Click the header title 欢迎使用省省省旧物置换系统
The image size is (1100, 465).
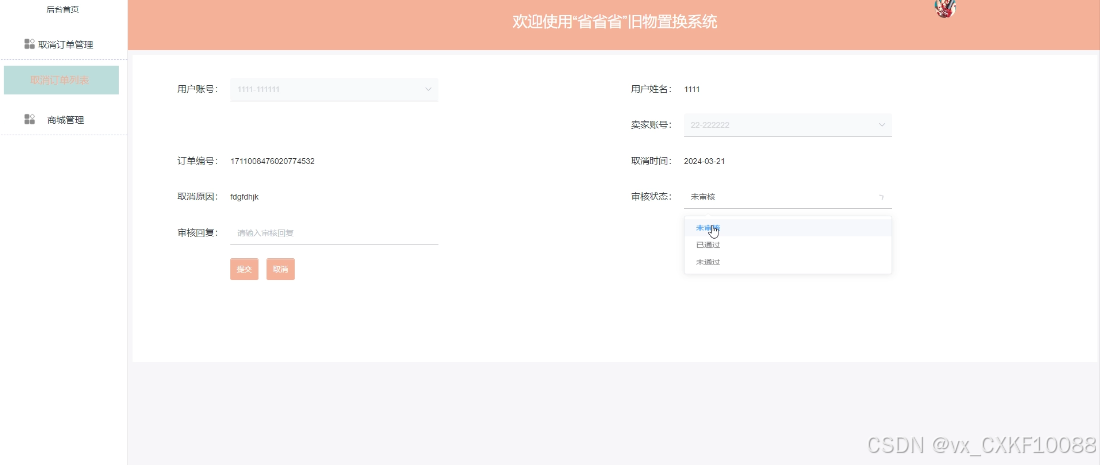click(x=615, y=22)
